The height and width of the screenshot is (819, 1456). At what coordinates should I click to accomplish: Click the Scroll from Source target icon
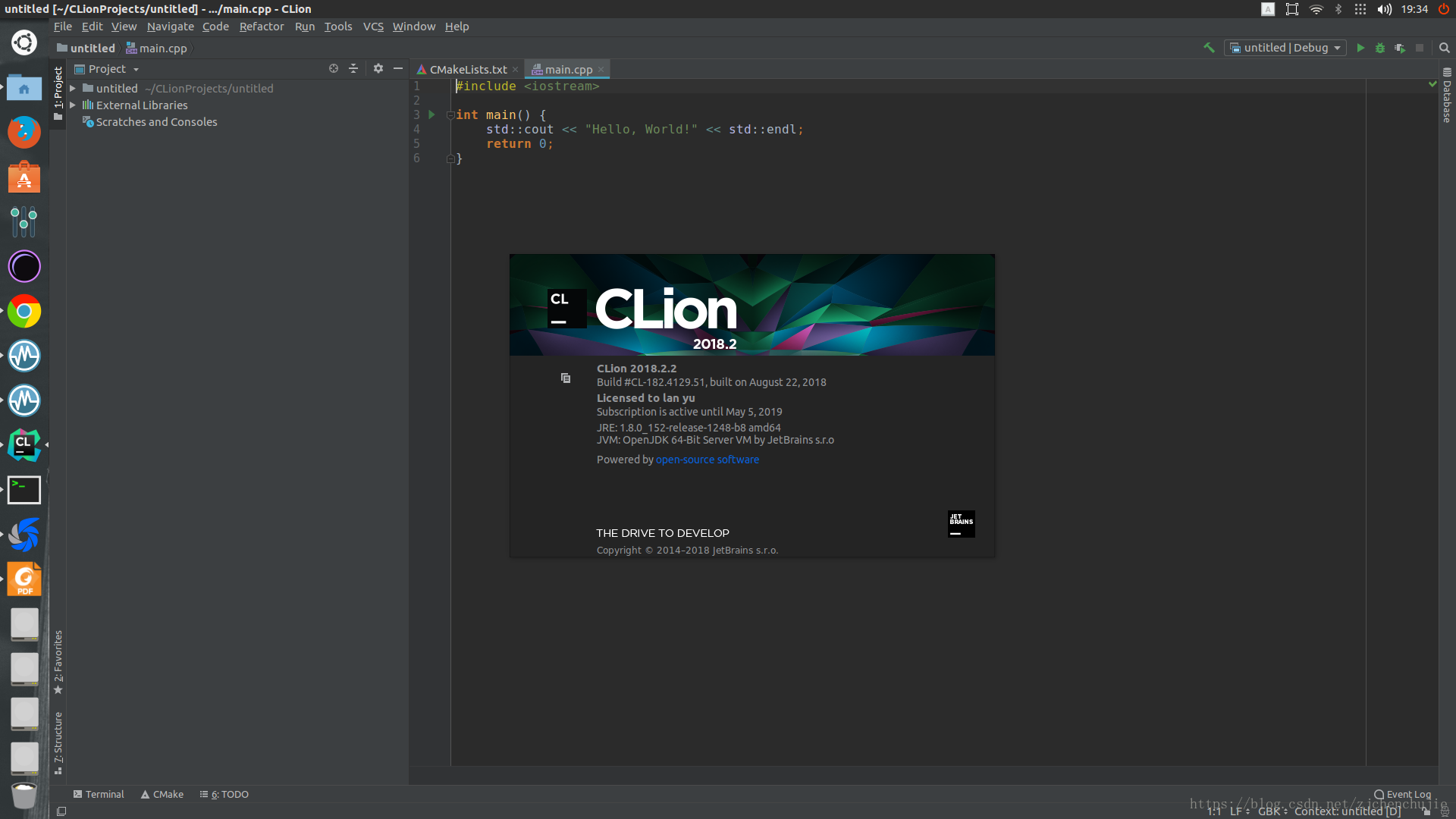tap(334, 68)
